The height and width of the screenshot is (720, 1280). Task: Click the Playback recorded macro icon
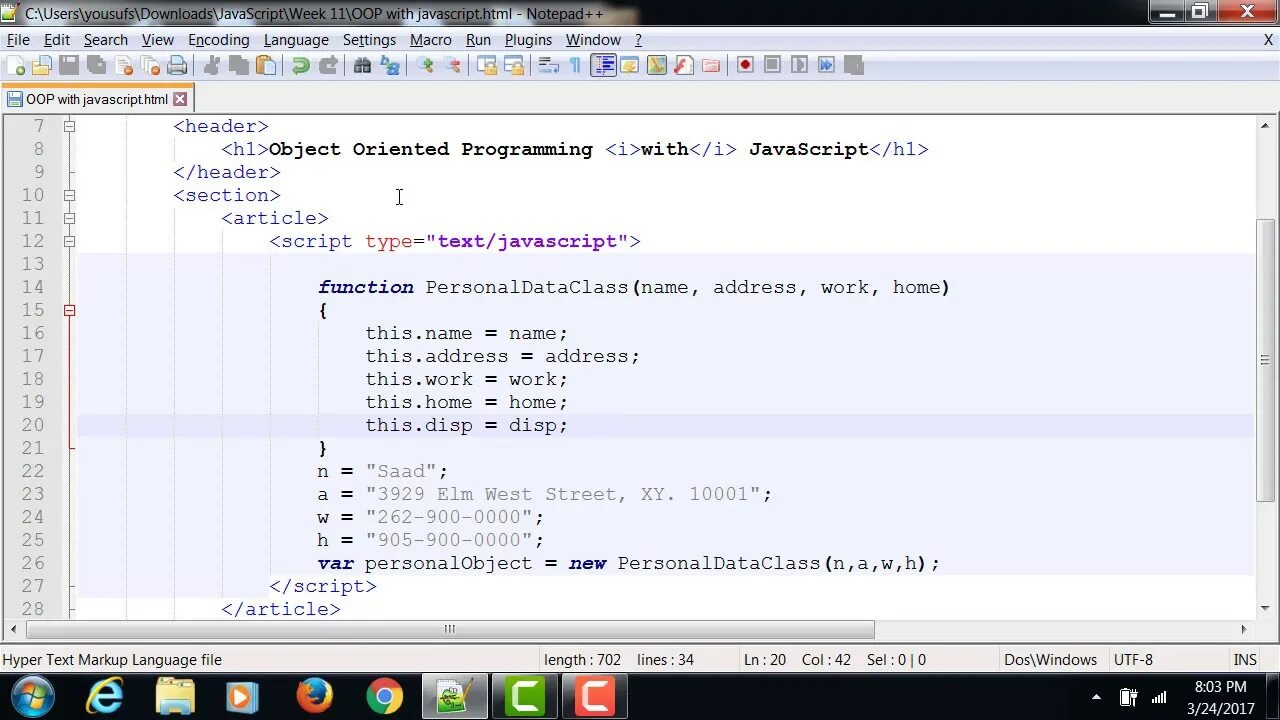tap(799, 66)
